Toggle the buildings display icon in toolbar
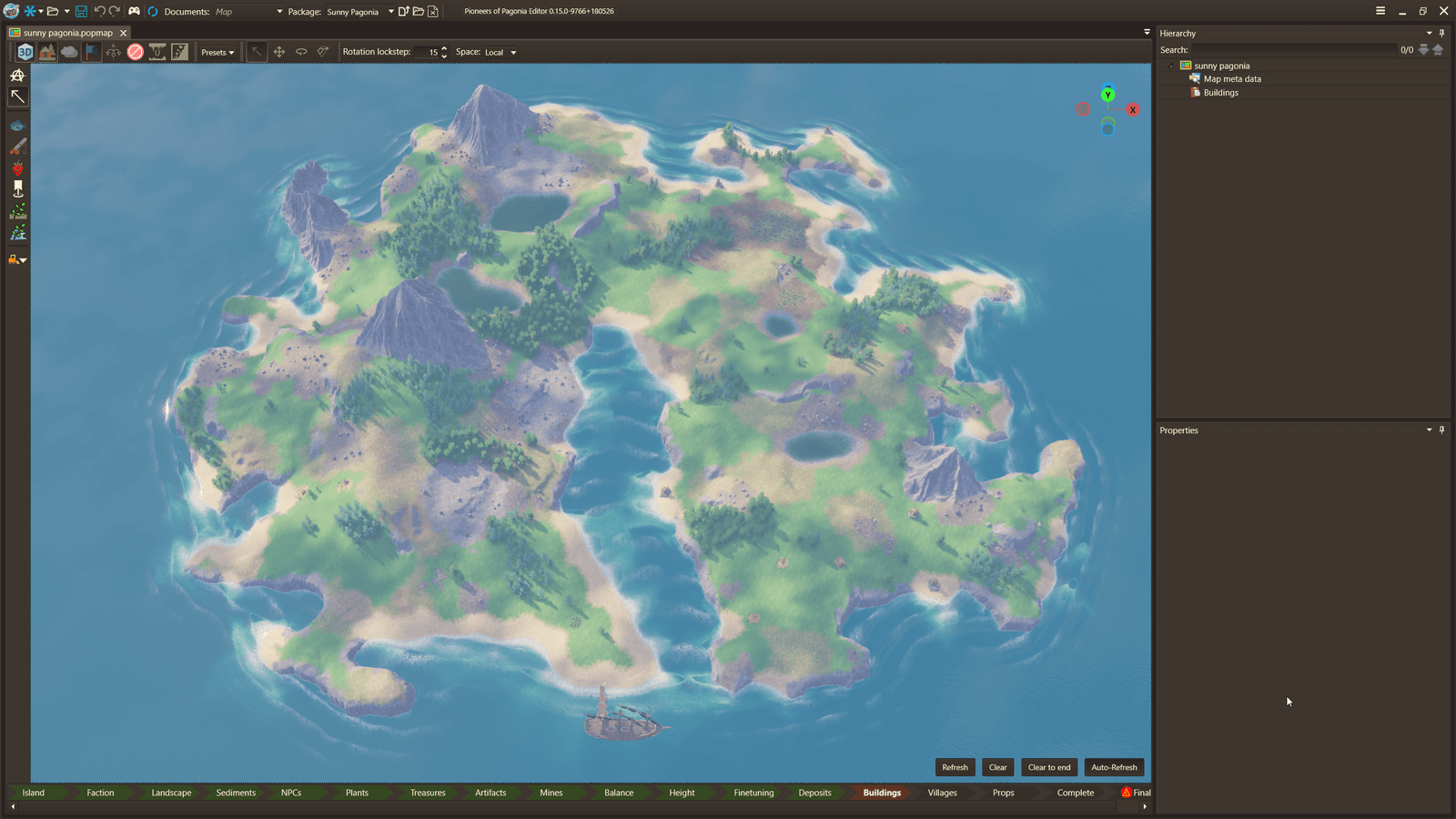 tap(47, 52)
